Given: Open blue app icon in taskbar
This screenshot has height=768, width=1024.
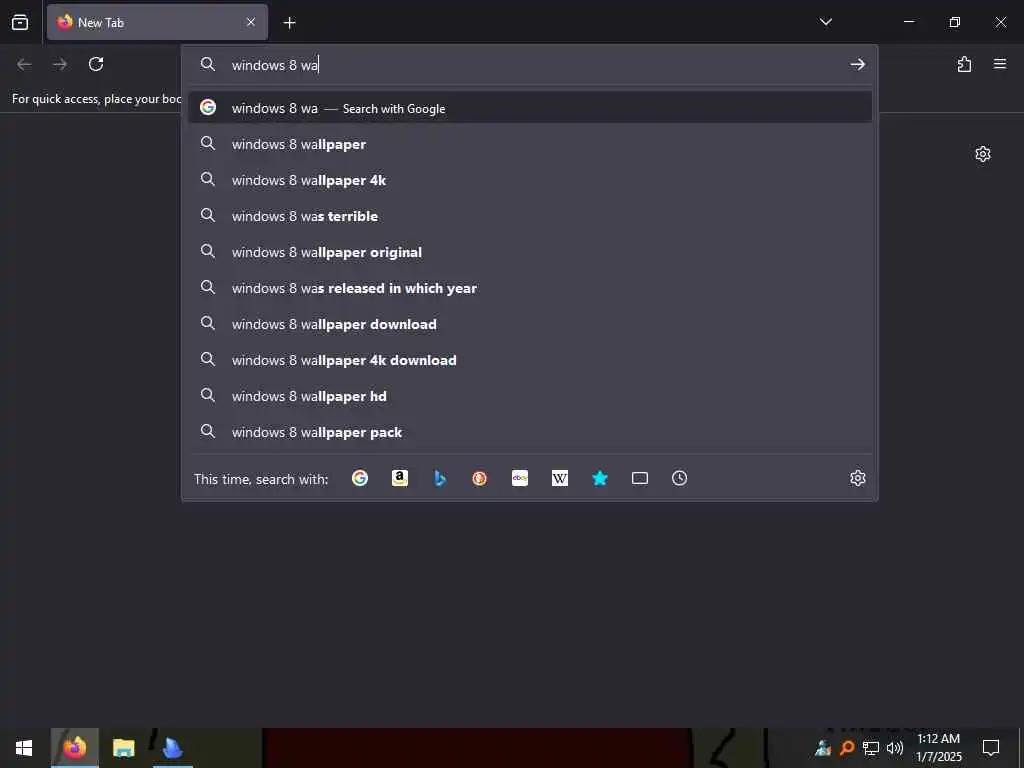Looking at the screenshot, I should 172,748.
